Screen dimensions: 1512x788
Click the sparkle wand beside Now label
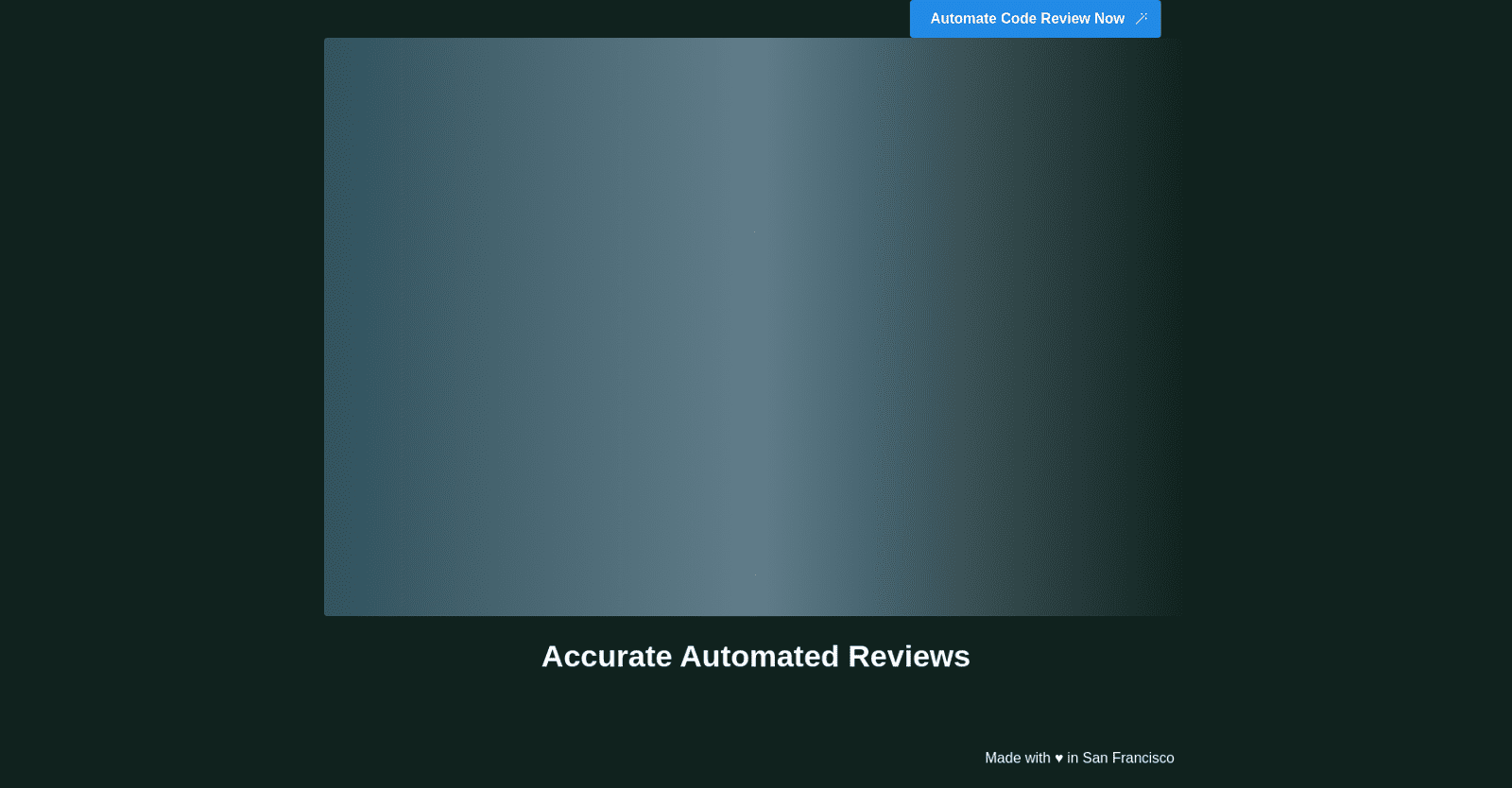[x=1142, y=18]
